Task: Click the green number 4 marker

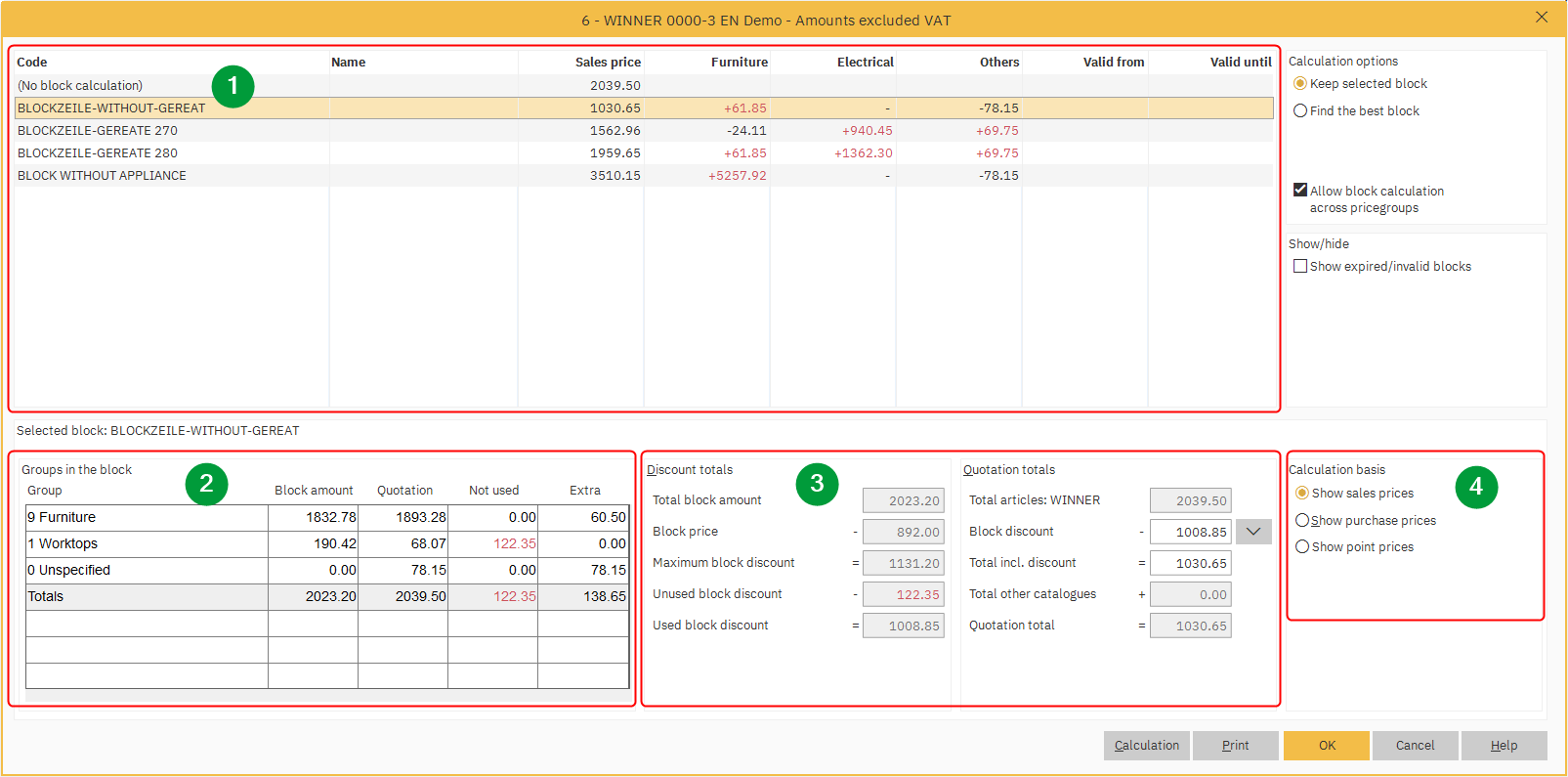Action: tap(1475, 487)
